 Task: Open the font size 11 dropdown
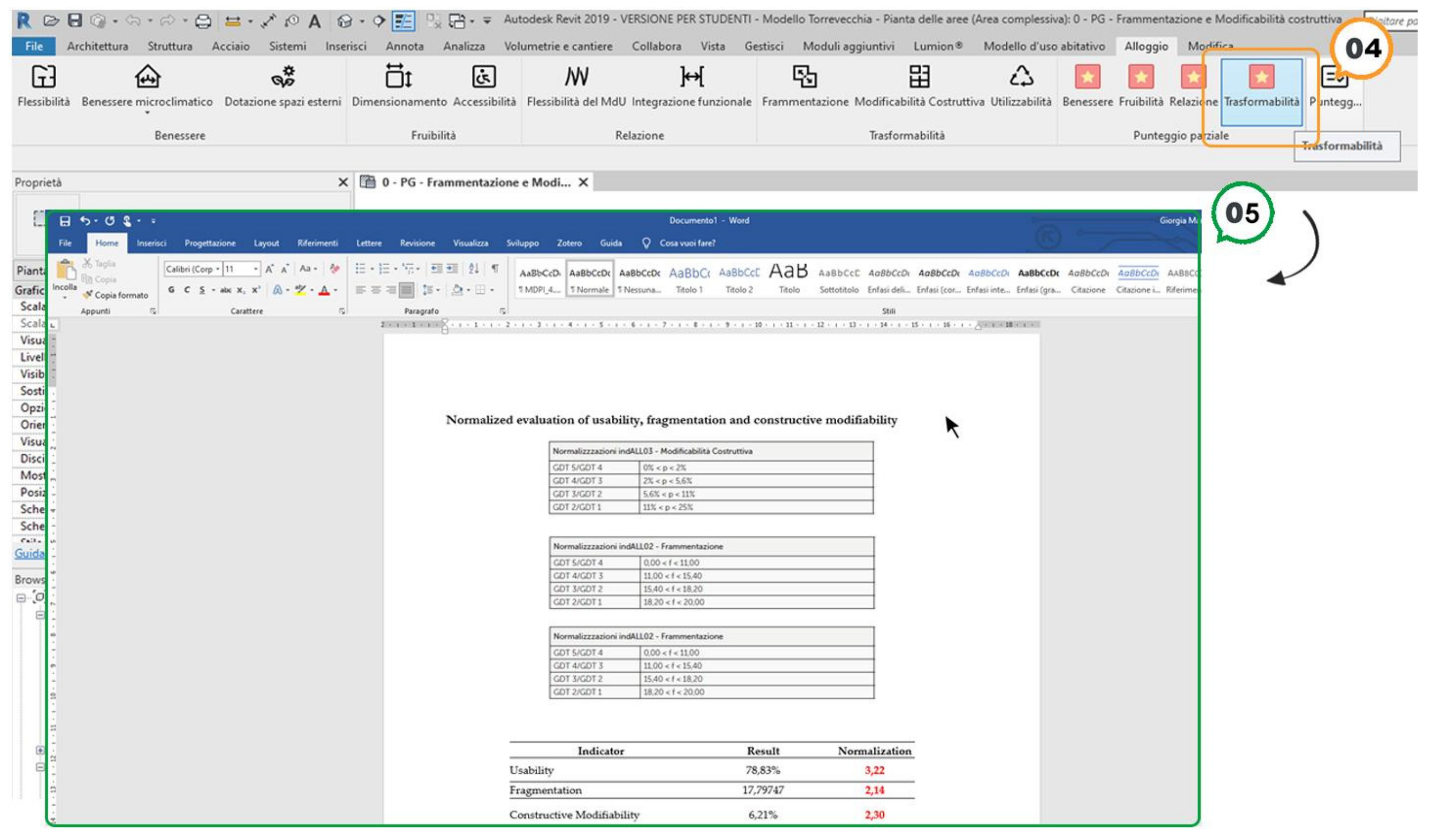(256, 269)
